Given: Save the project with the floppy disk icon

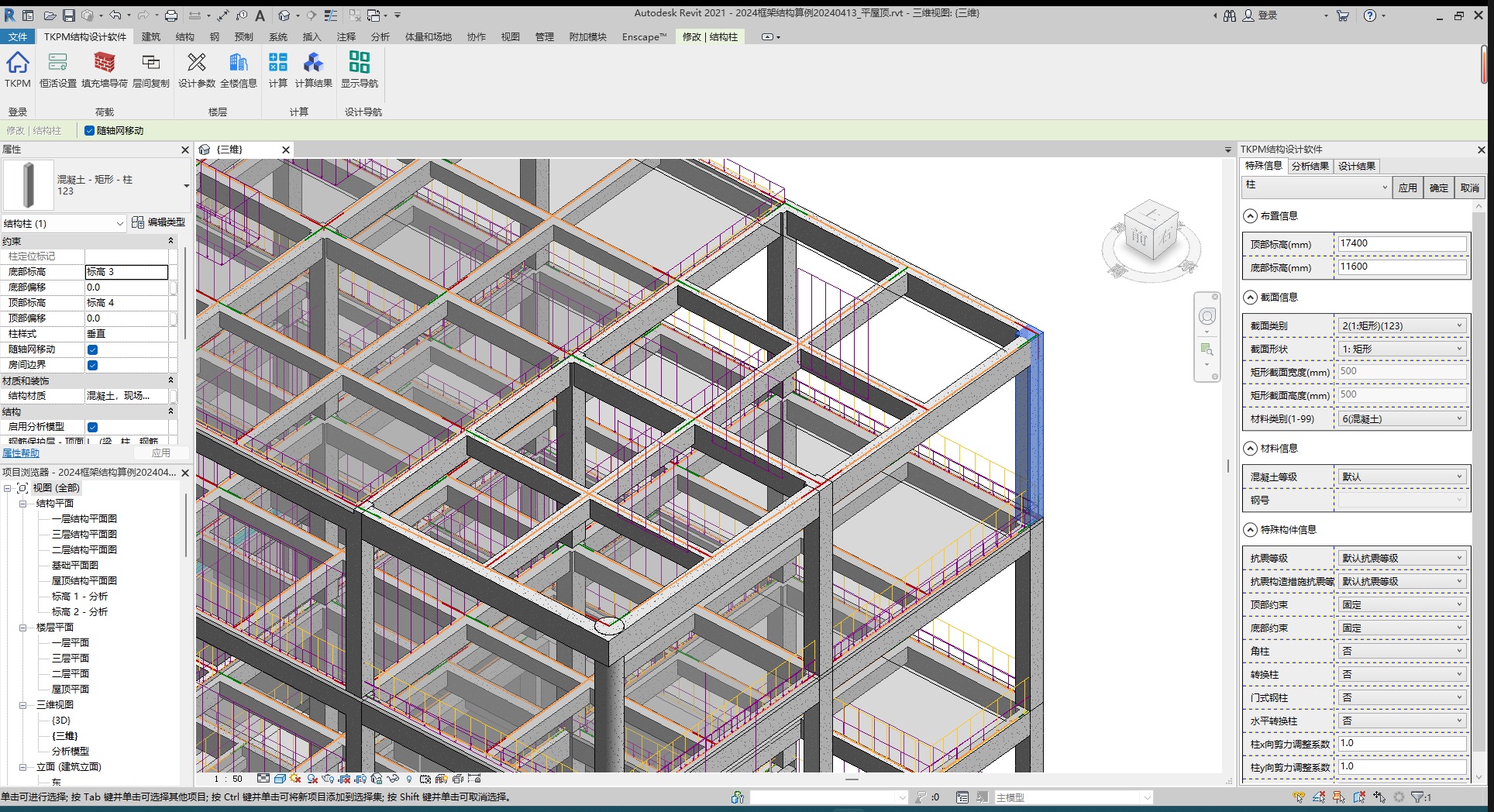Looking at the screenshot, I should [69, 15].
